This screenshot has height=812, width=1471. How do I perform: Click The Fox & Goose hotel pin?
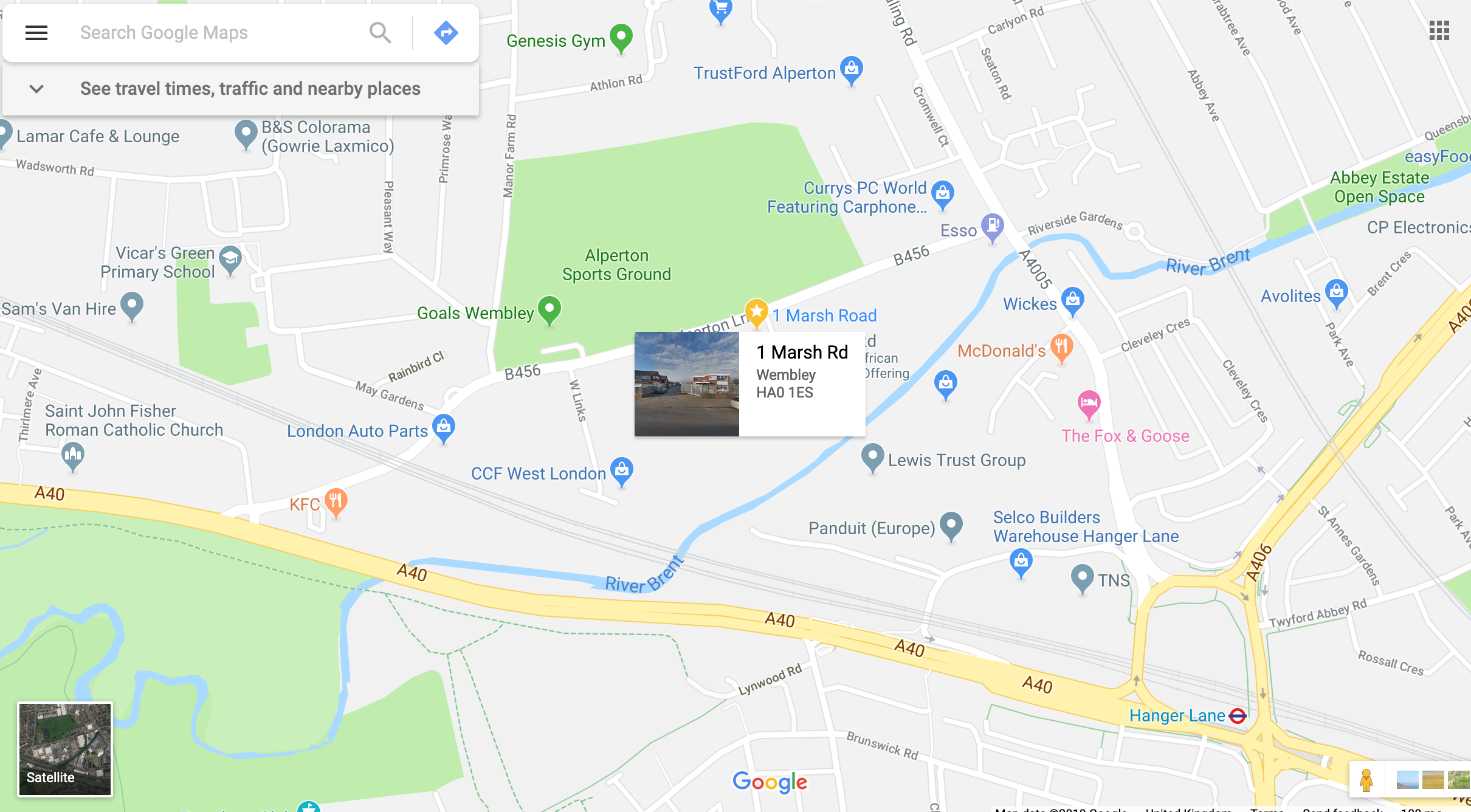coord(1089,405)
